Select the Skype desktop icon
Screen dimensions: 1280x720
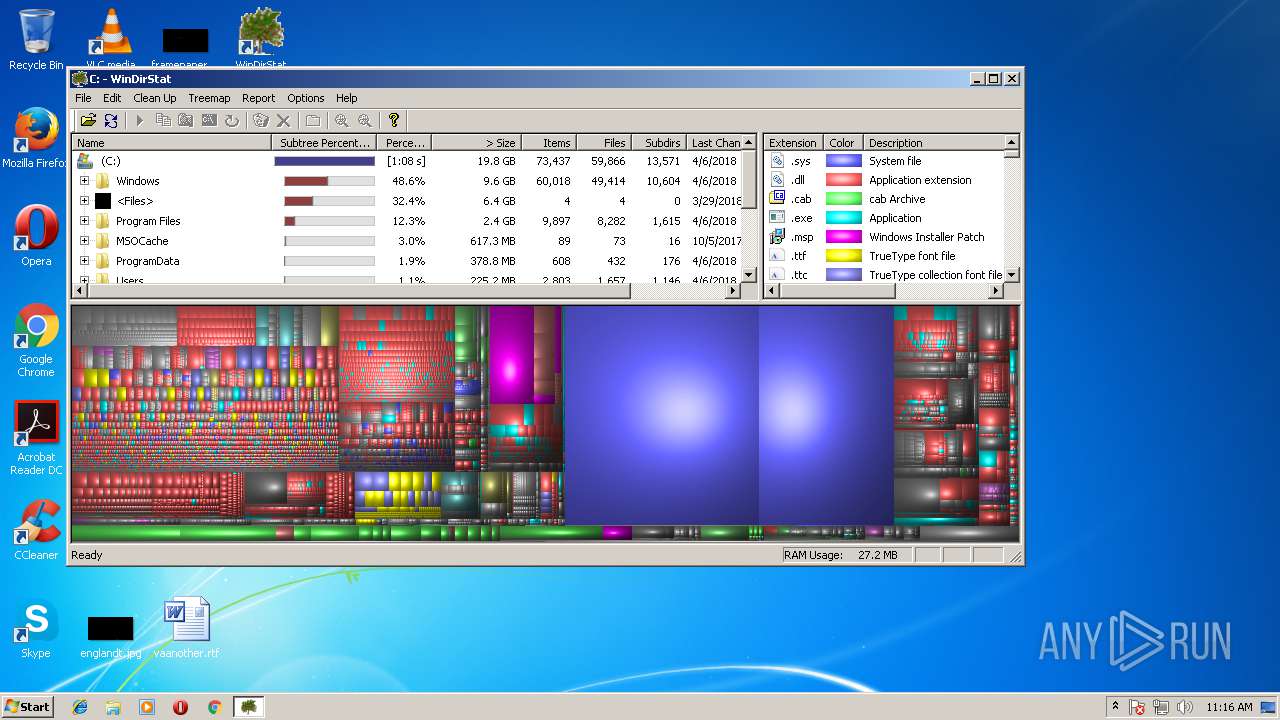[x=36, y=628]
